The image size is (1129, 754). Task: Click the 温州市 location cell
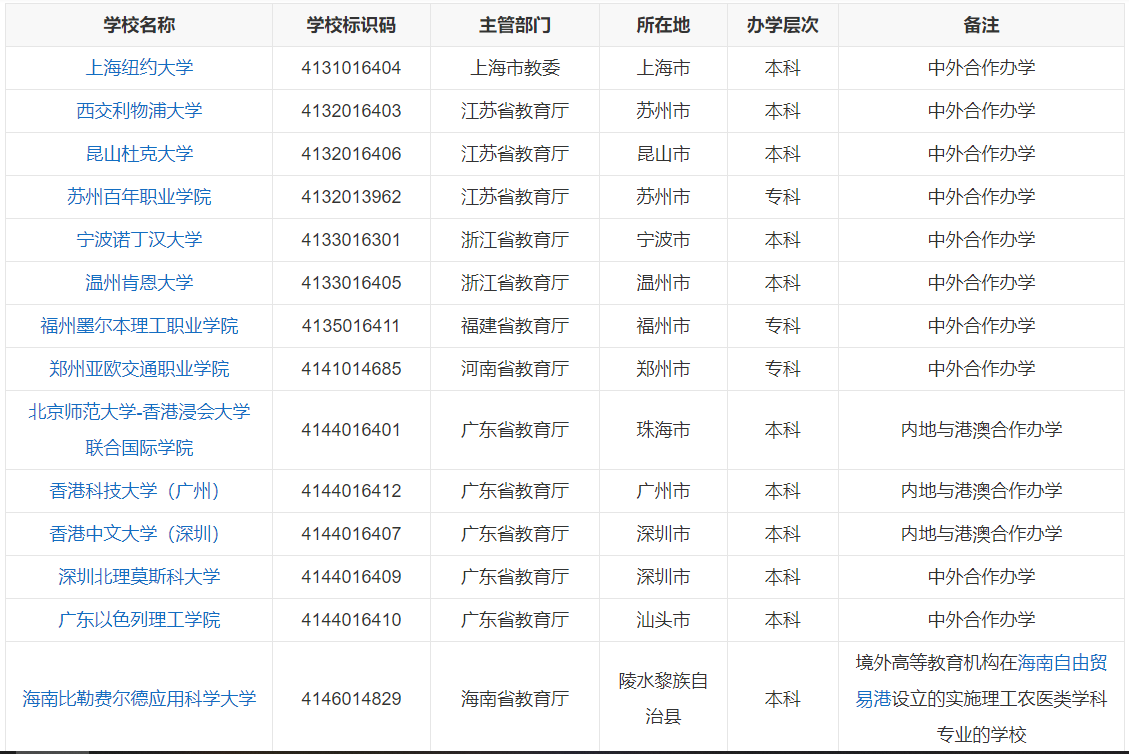click(663, 283)
